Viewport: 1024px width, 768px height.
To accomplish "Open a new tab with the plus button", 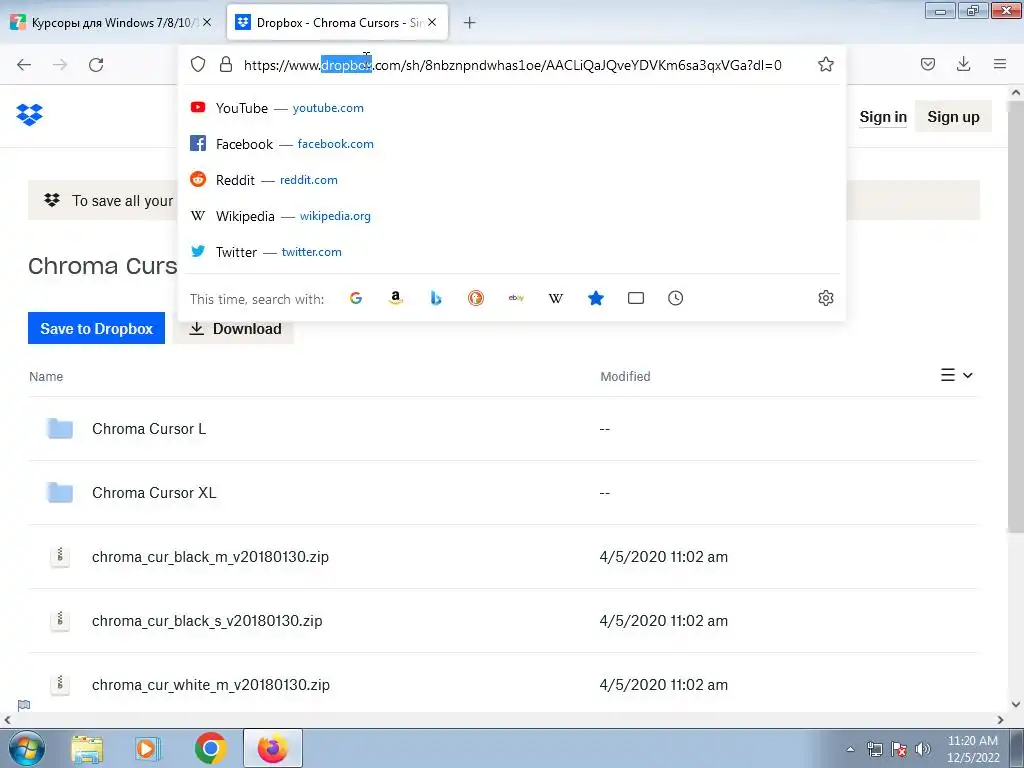I will click(x=470, y=23).
